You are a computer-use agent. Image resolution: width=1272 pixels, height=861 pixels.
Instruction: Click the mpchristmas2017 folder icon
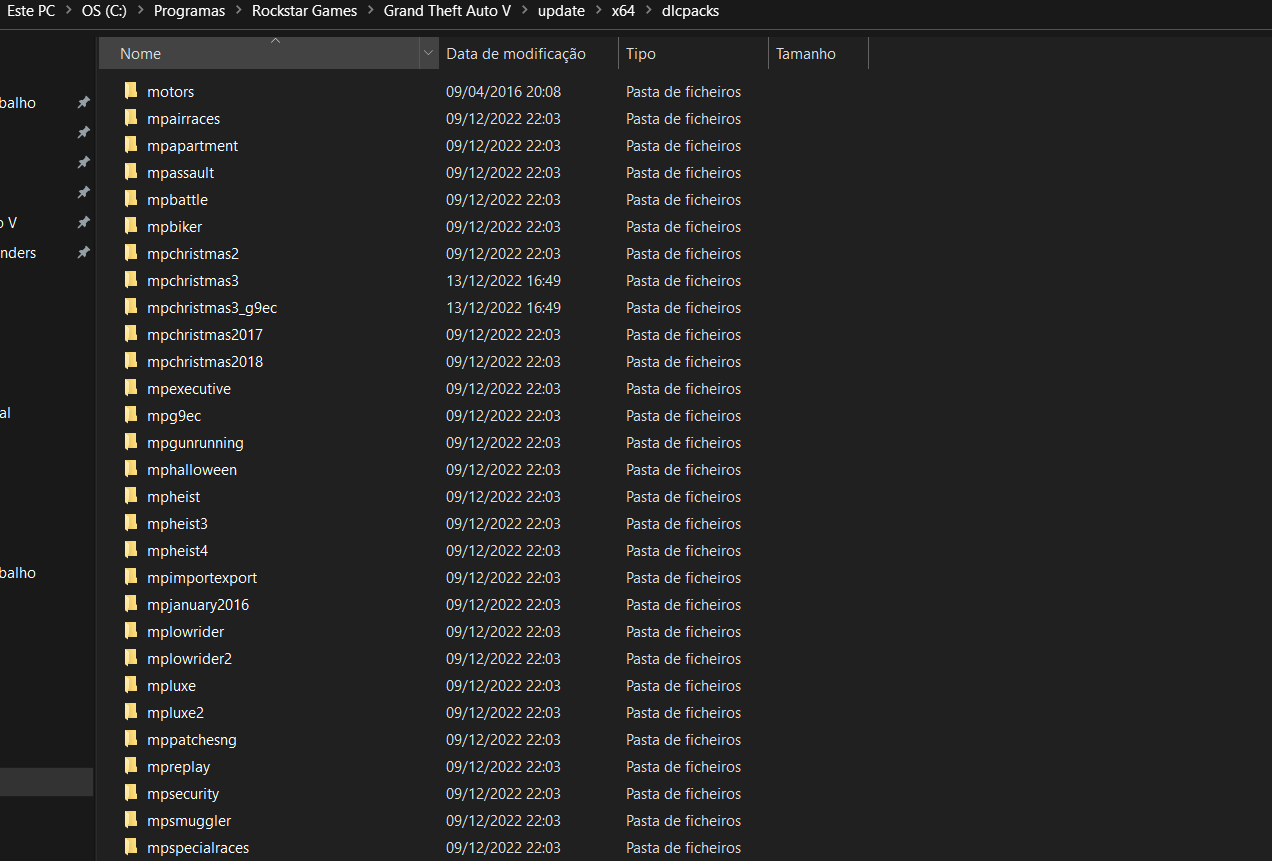click(130, 334)
